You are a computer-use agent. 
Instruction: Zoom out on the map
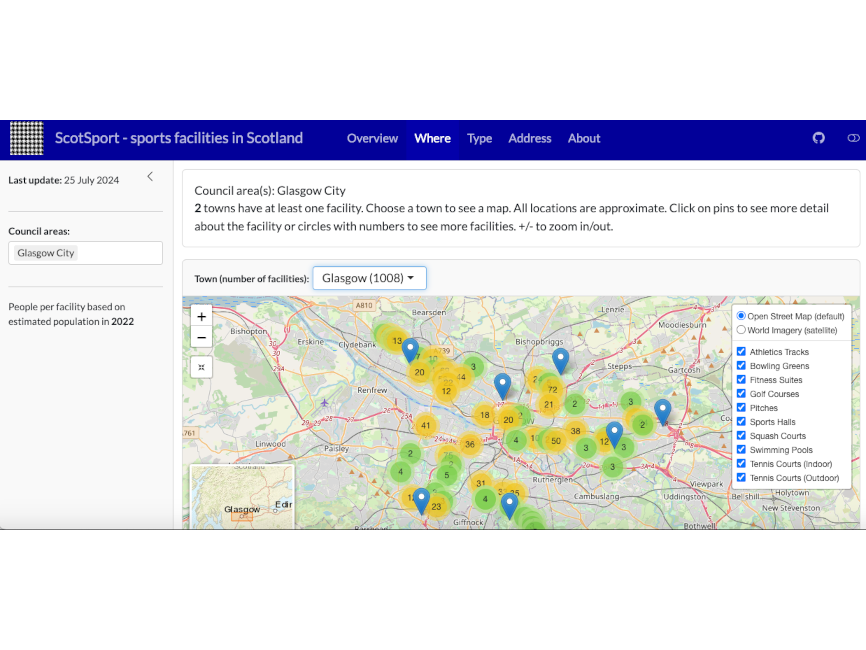pos(202,337)
